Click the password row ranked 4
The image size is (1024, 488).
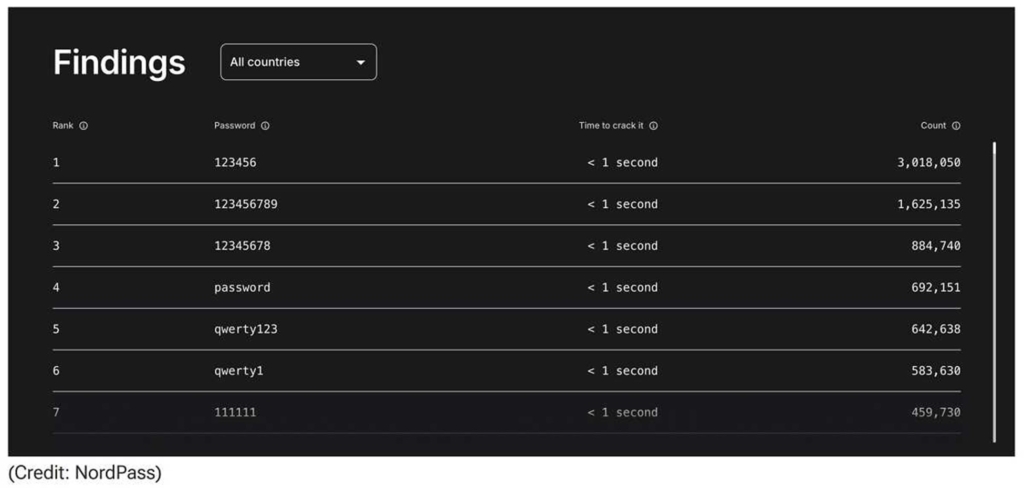coord(507,287)
